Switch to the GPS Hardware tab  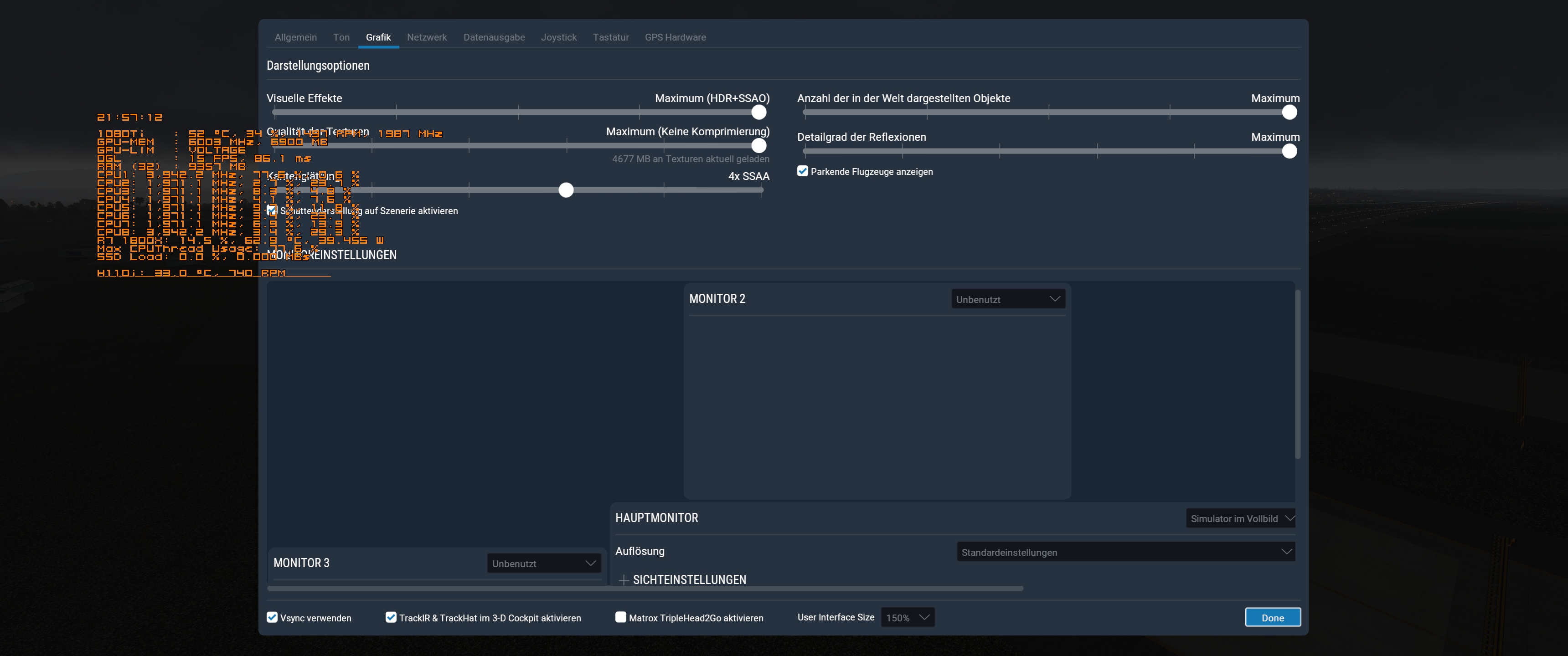[675, 37]
